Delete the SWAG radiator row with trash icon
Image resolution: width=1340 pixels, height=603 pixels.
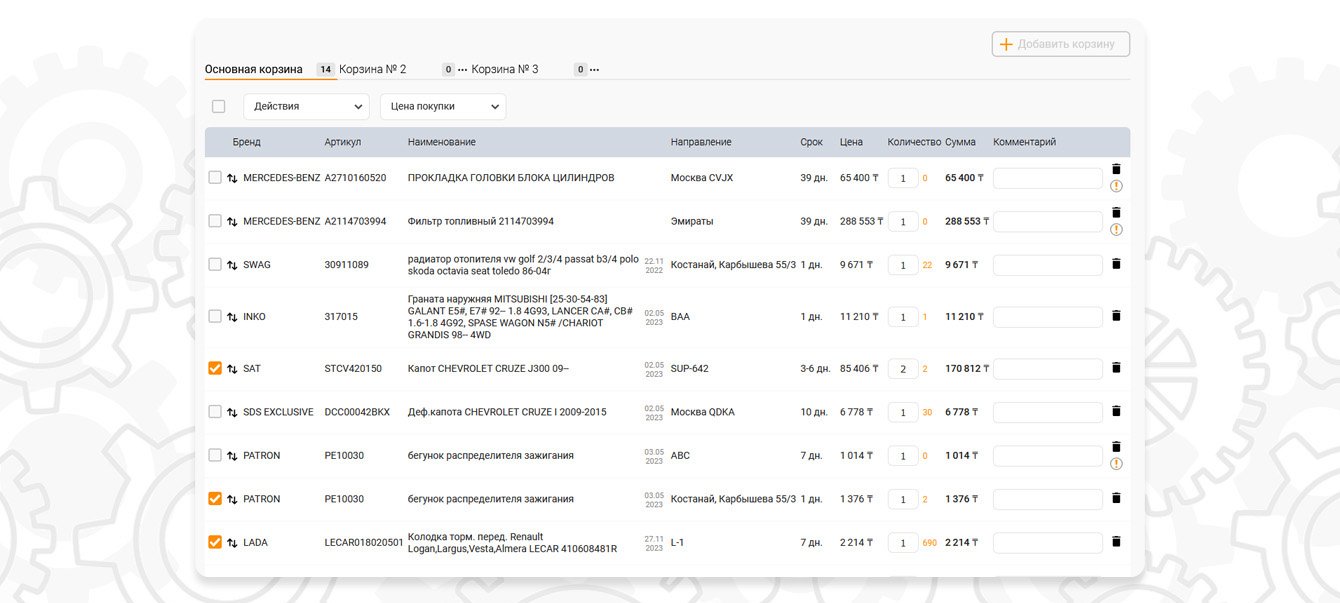coord(1116,264)
